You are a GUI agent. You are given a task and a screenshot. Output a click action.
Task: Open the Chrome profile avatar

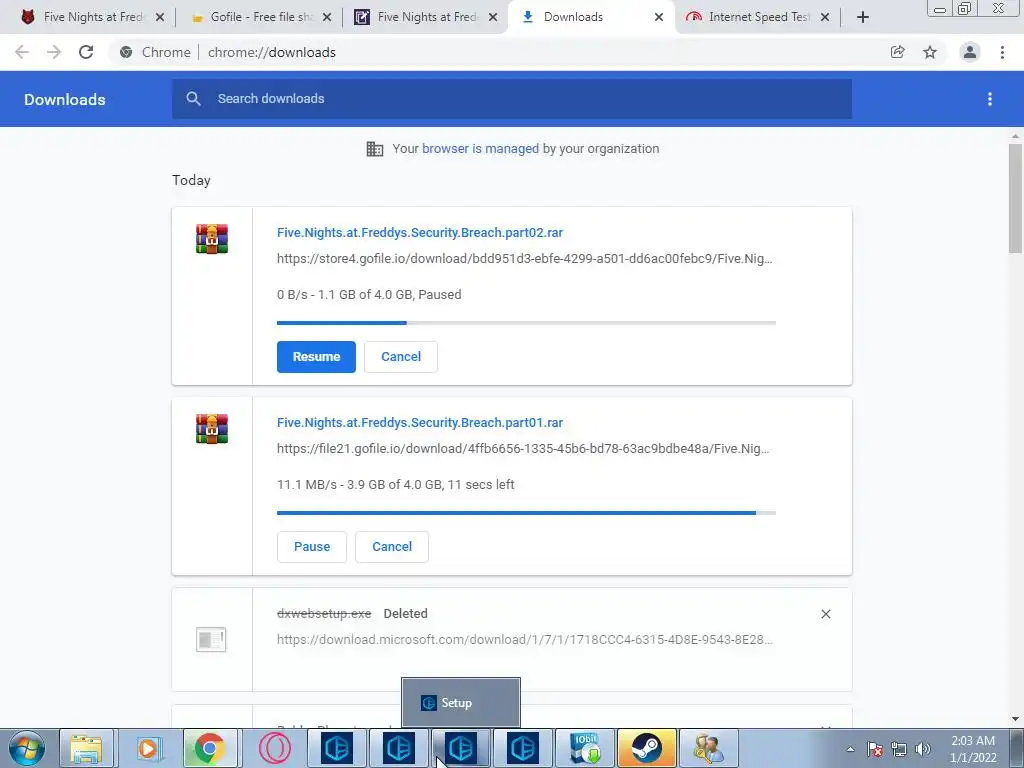pos(970,52)
